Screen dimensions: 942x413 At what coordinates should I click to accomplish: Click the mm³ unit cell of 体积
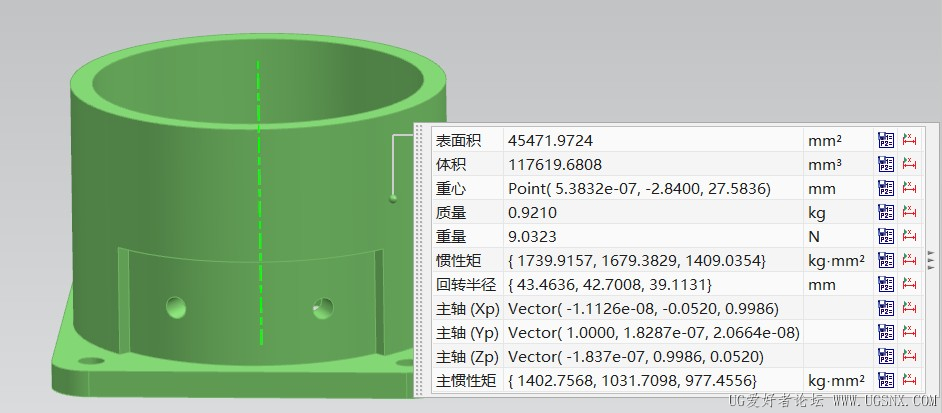click(838, 165)
